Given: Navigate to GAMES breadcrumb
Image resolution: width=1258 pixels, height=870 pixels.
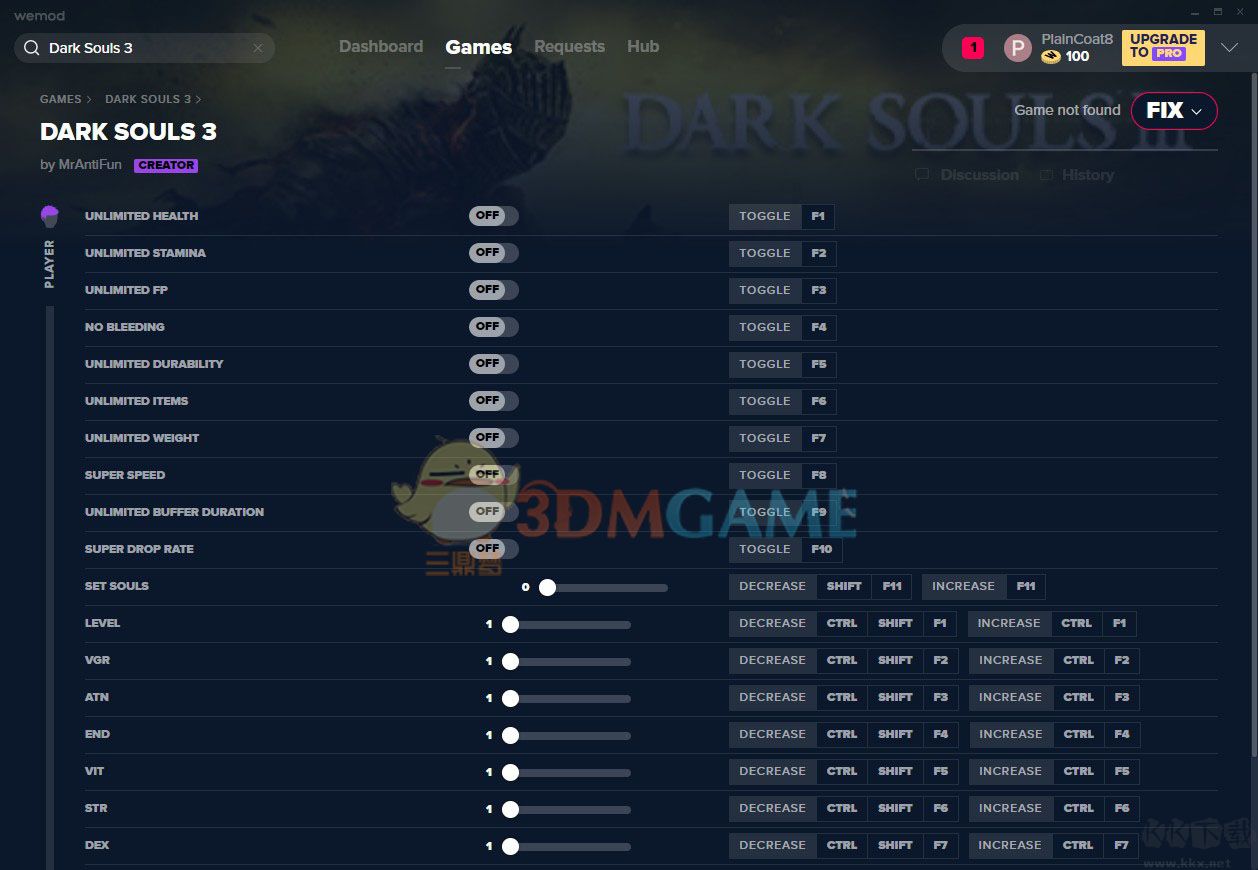Looking at the screenshot, I should coord(61,99).
